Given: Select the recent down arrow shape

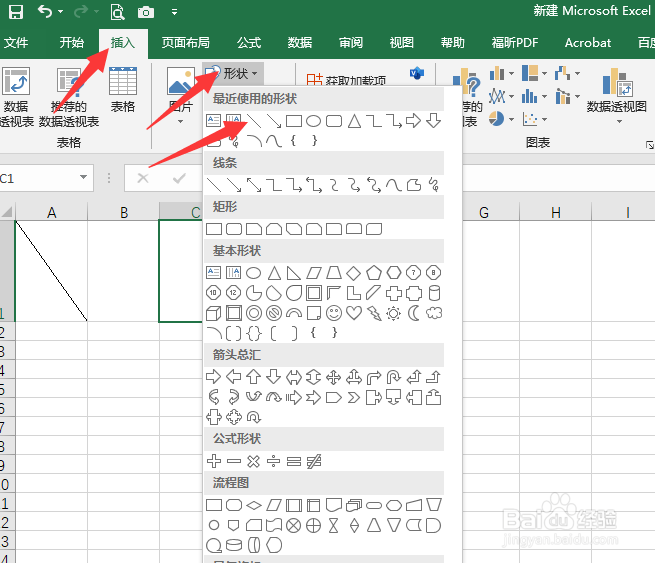Looking at the screenshot, I should [x=434, y=121].
